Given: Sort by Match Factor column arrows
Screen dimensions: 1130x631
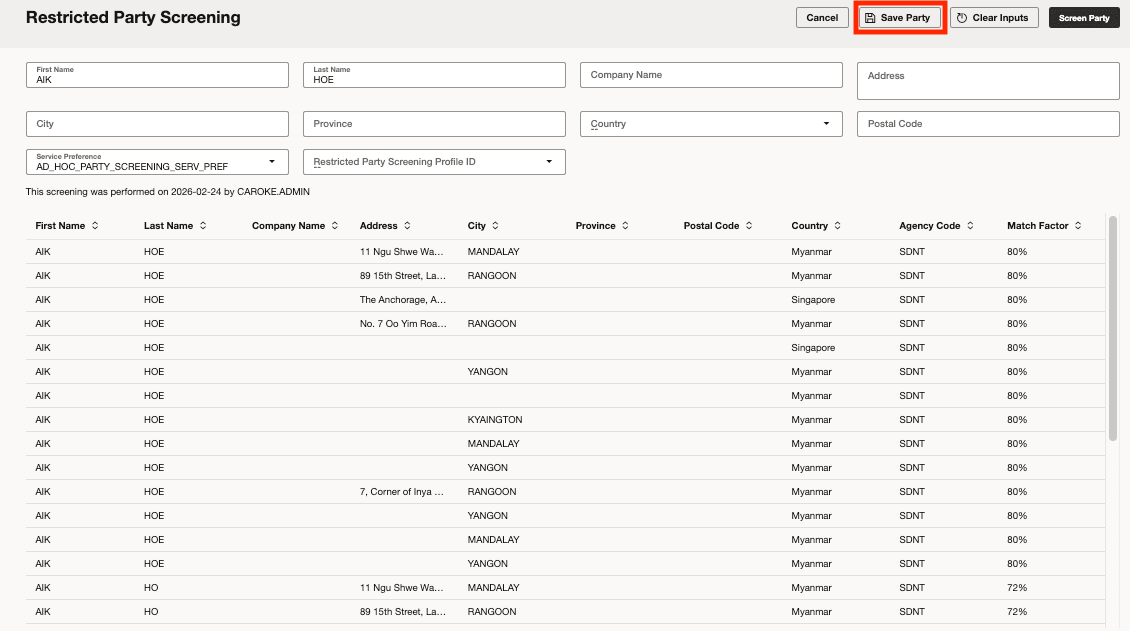Looking at the screenshot, I should point(1078,226).
